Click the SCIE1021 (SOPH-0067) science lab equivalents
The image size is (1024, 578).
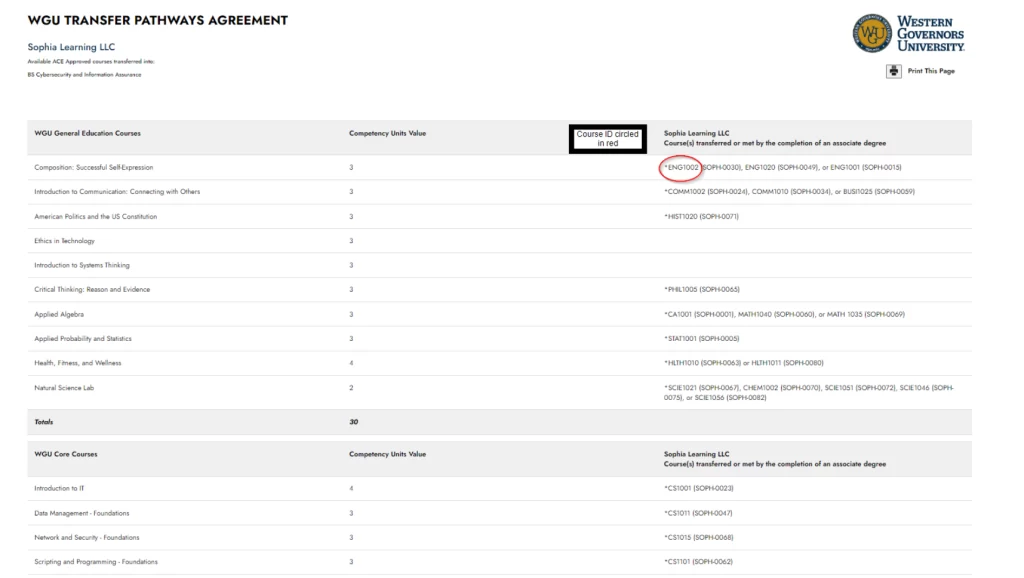click(808, 393)
